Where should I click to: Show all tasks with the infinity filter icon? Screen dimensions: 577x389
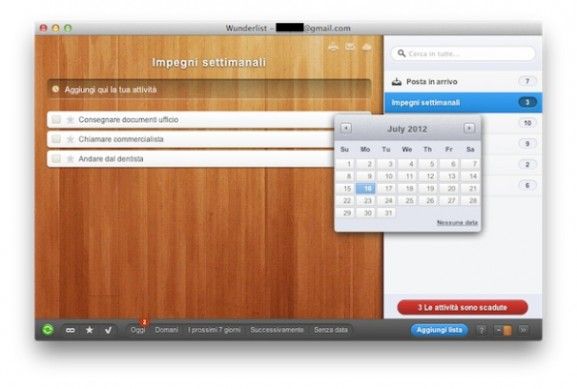(70, 330)
